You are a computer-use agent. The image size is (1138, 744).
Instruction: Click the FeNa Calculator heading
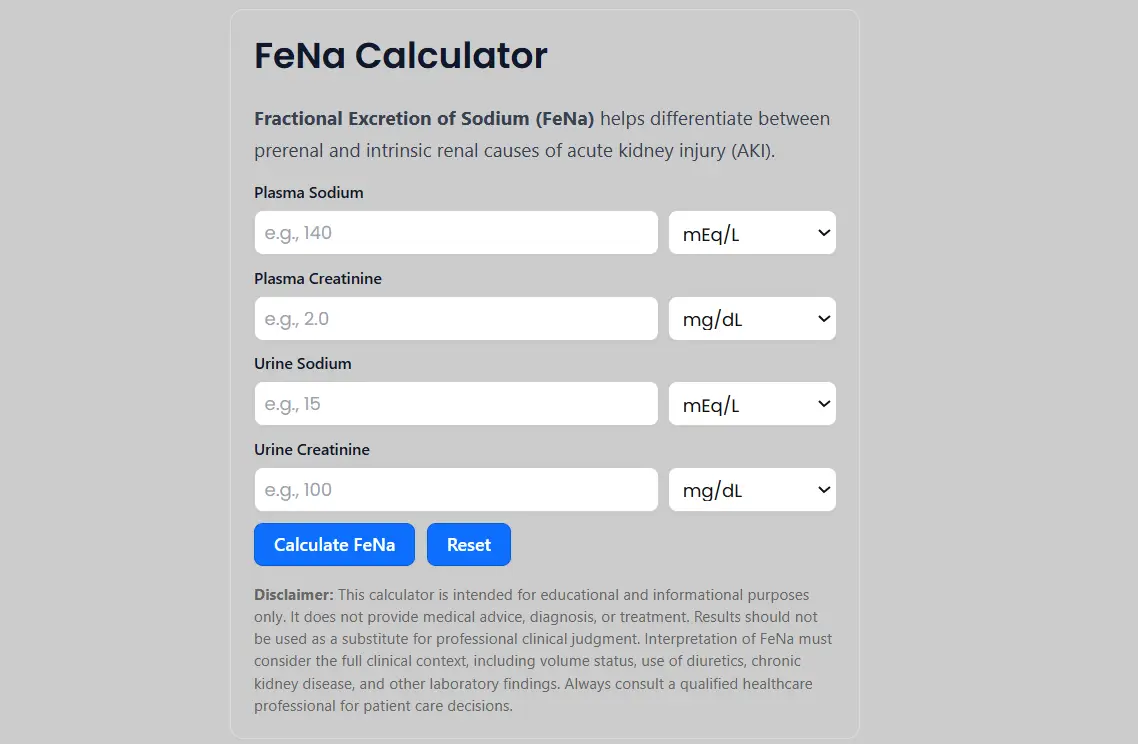coord(400,56)
